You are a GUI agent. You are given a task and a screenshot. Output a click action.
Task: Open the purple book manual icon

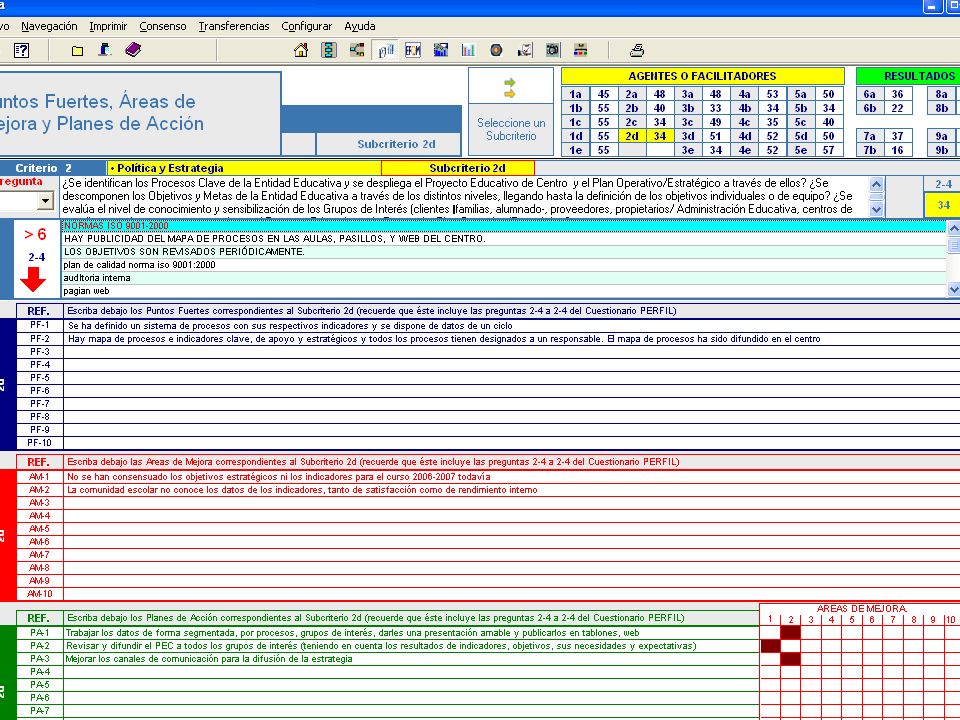[x=133, y=50]
